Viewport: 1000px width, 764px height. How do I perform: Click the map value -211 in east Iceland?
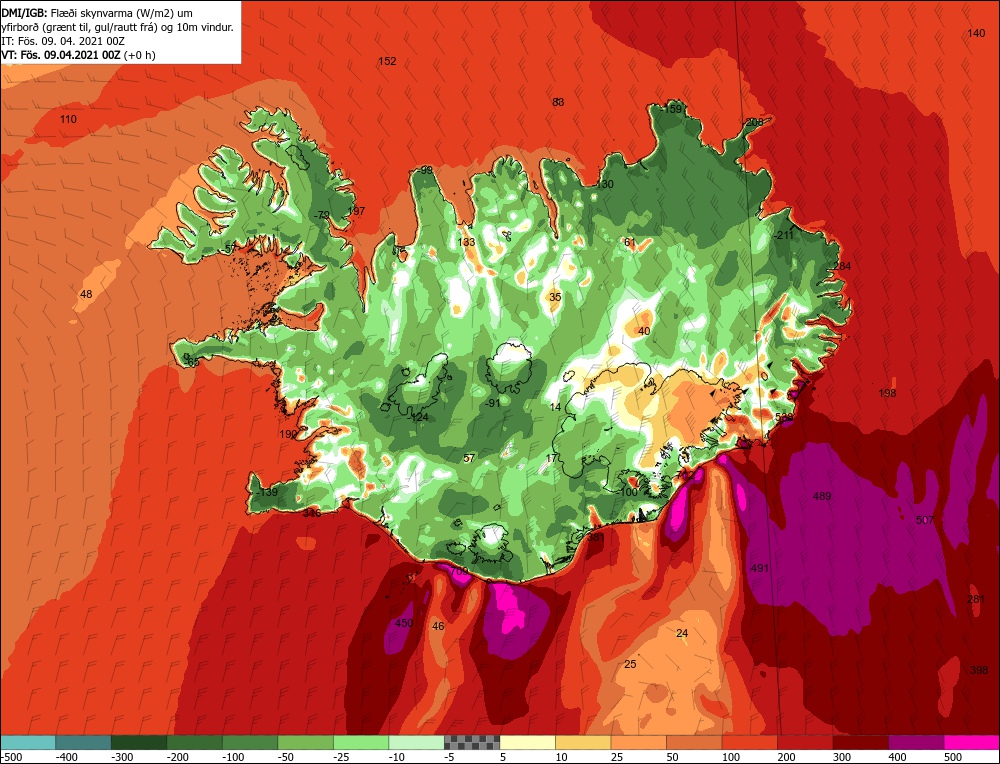click(784, 235)
